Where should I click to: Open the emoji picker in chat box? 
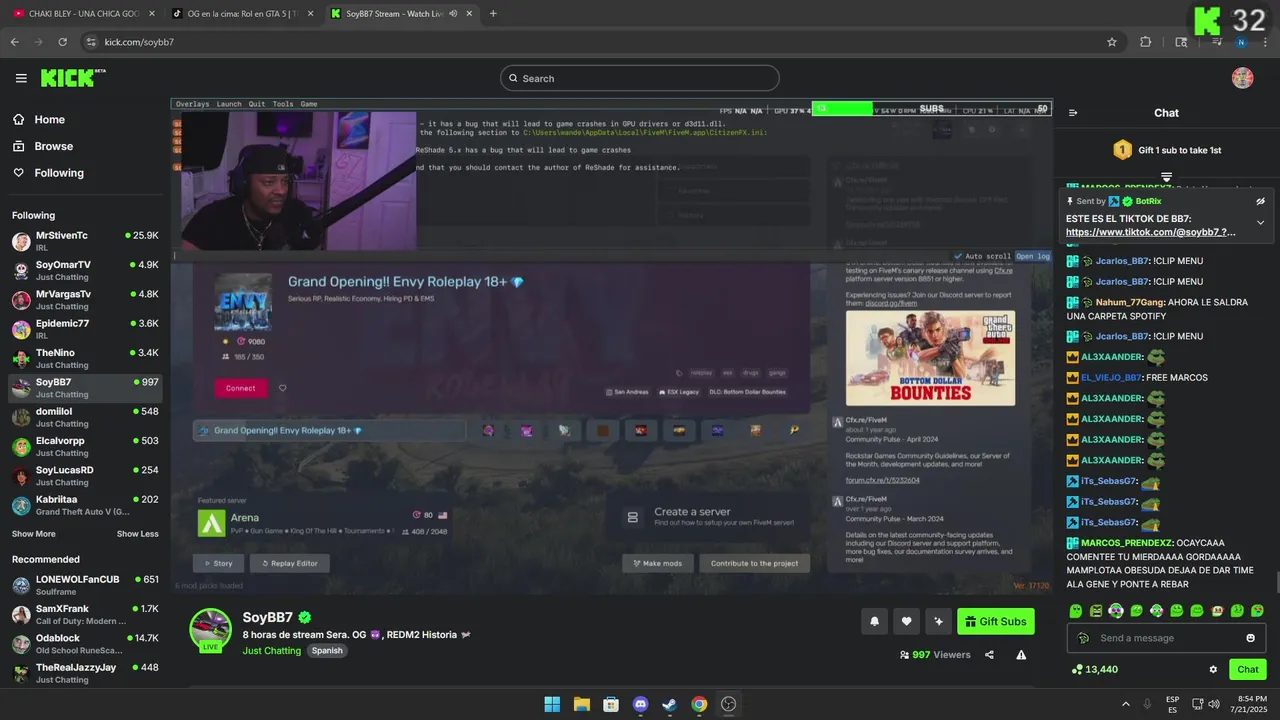pyautogui.click(x=1250, y=638)
